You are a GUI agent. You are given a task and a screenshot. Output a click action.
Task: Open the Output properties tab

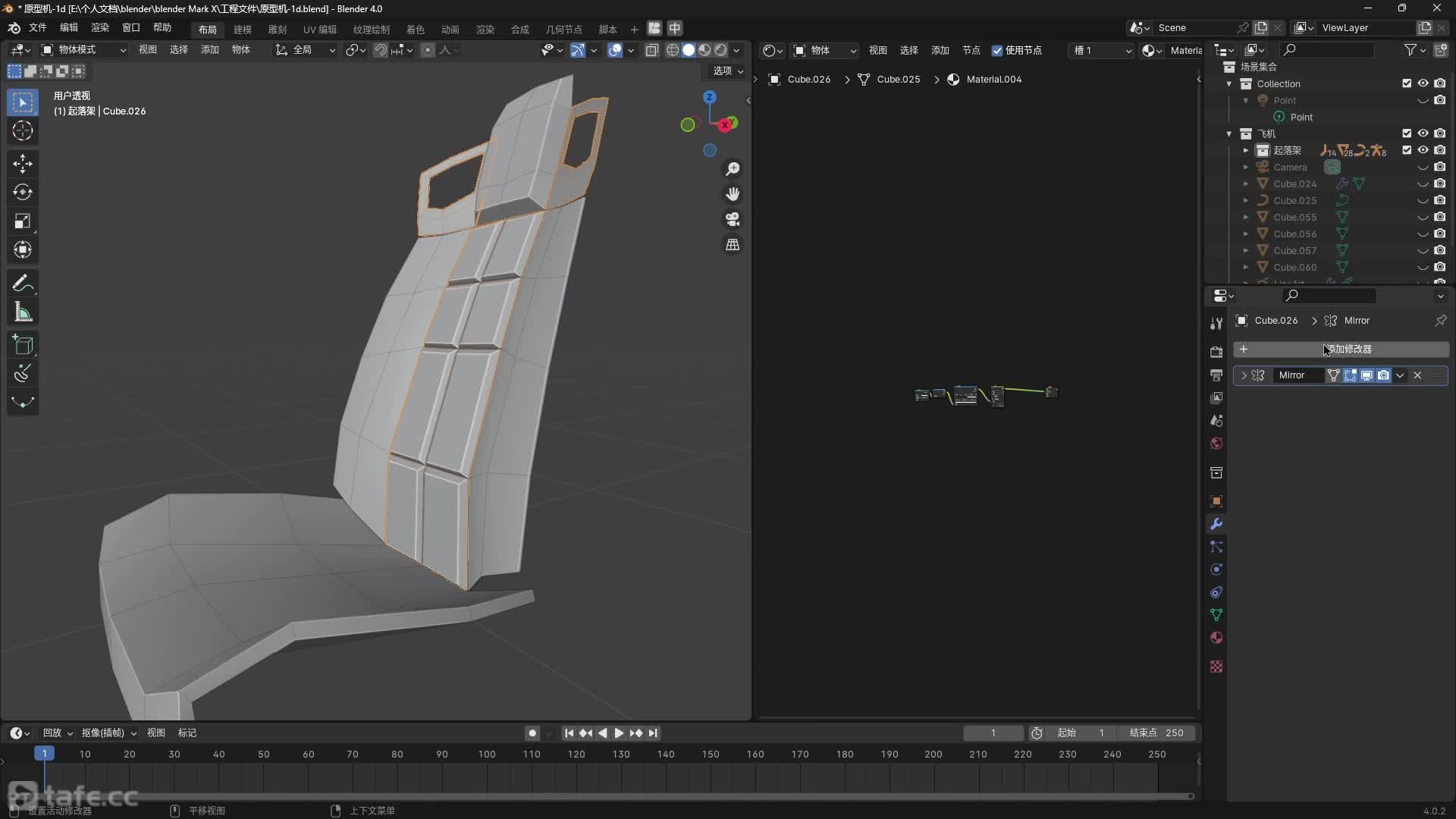pyautogui.click(x=1216, y=375)
